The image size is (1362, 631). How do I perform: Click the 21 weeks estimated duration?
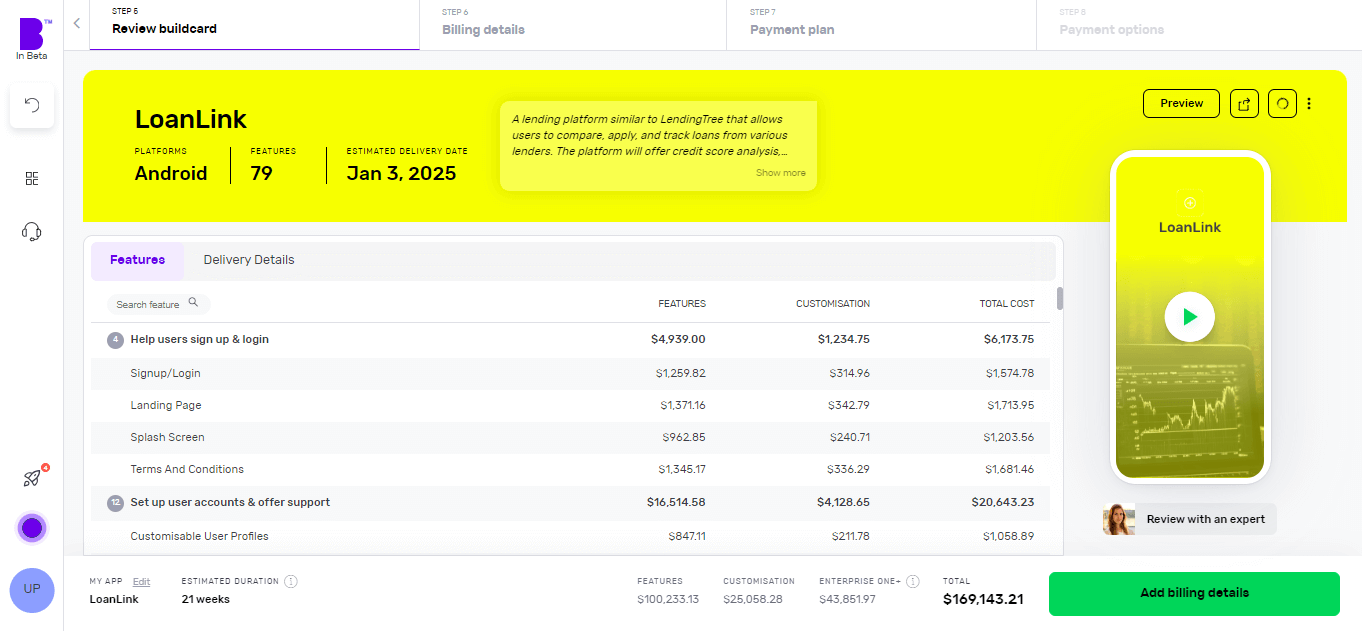point(205,600)
